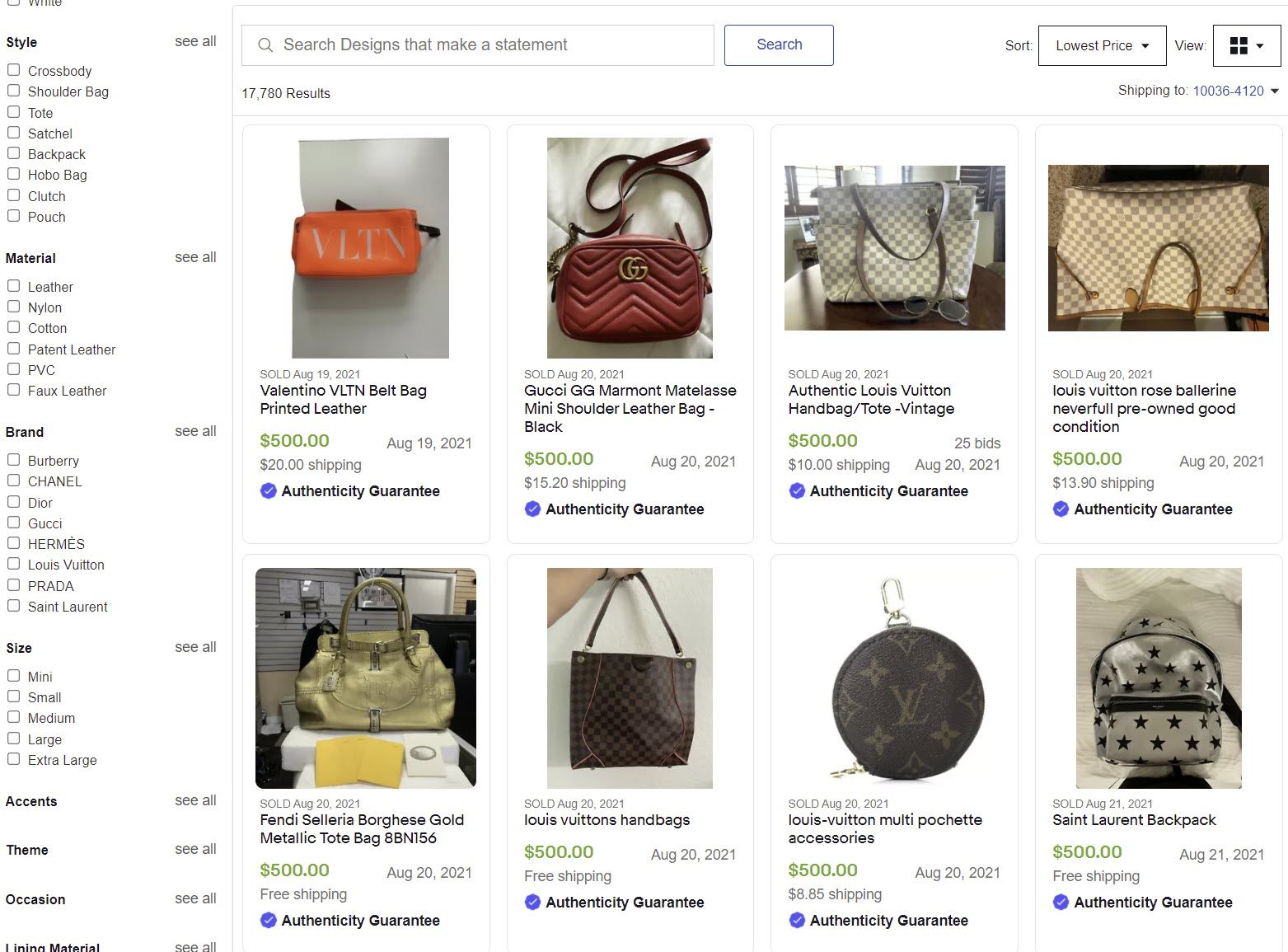Click the Medium size filter label
This screenshot has width=1288, height=952.
(51, 718)
